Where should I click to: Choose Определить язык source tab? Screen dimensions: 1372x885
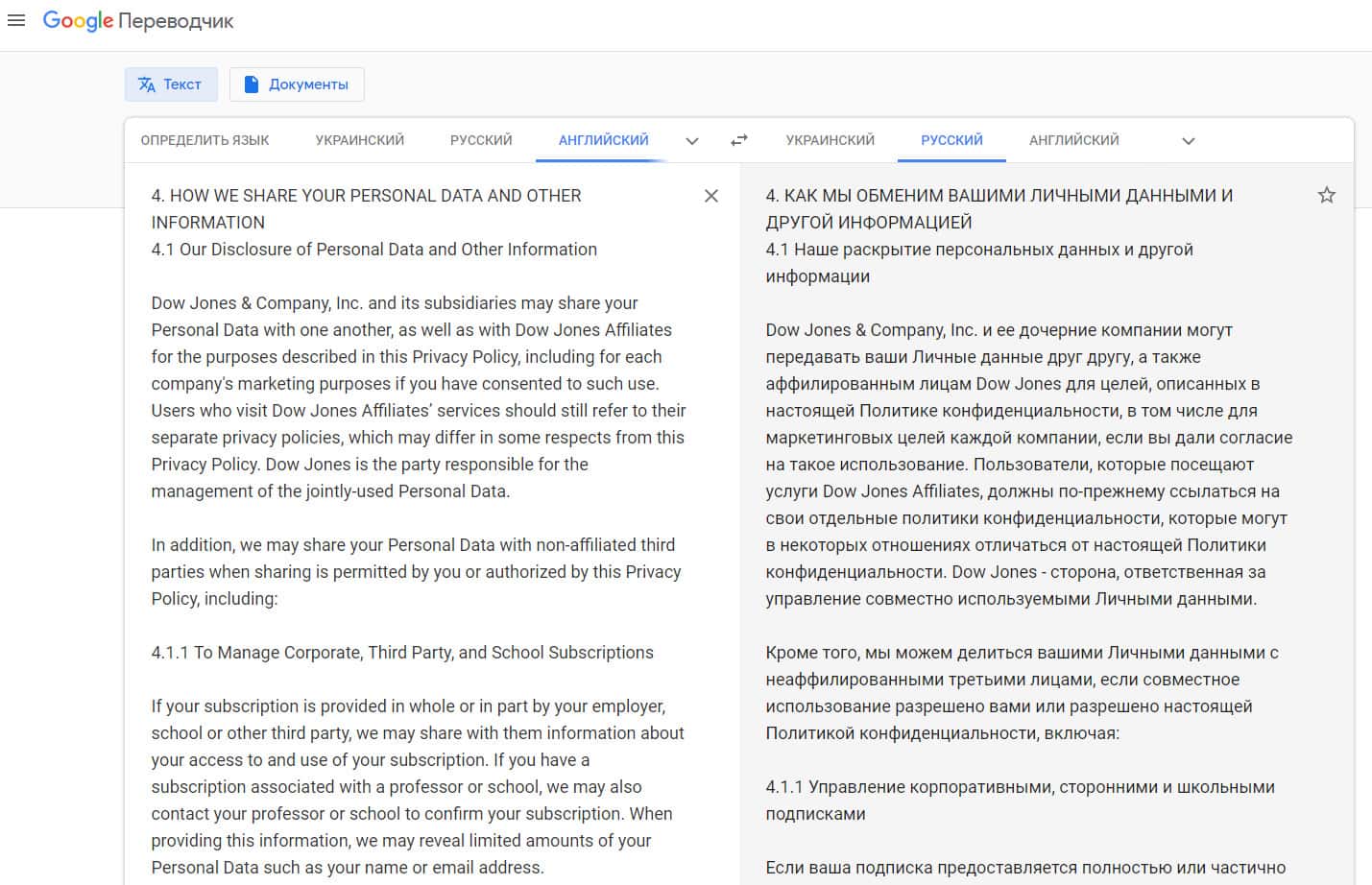[x=205, y=140]
